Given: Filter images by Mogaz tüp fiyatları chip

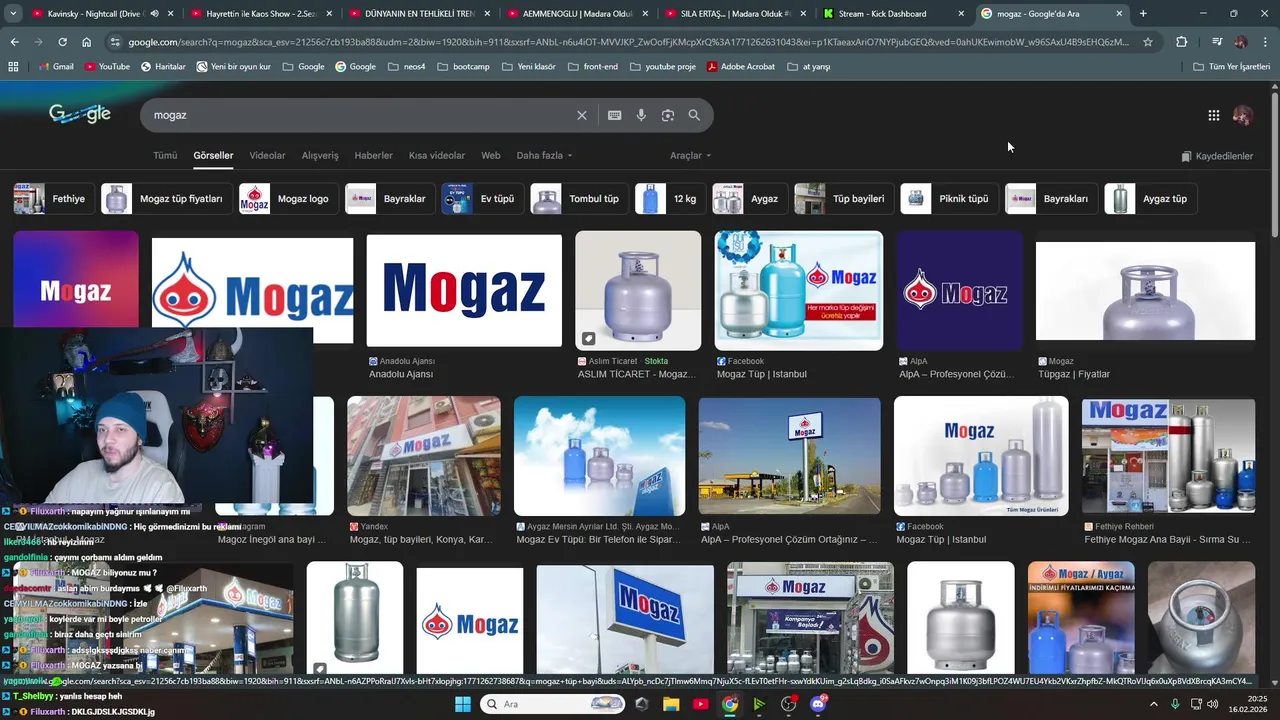Looking at the screenshot, I should (x=166, y=199).
